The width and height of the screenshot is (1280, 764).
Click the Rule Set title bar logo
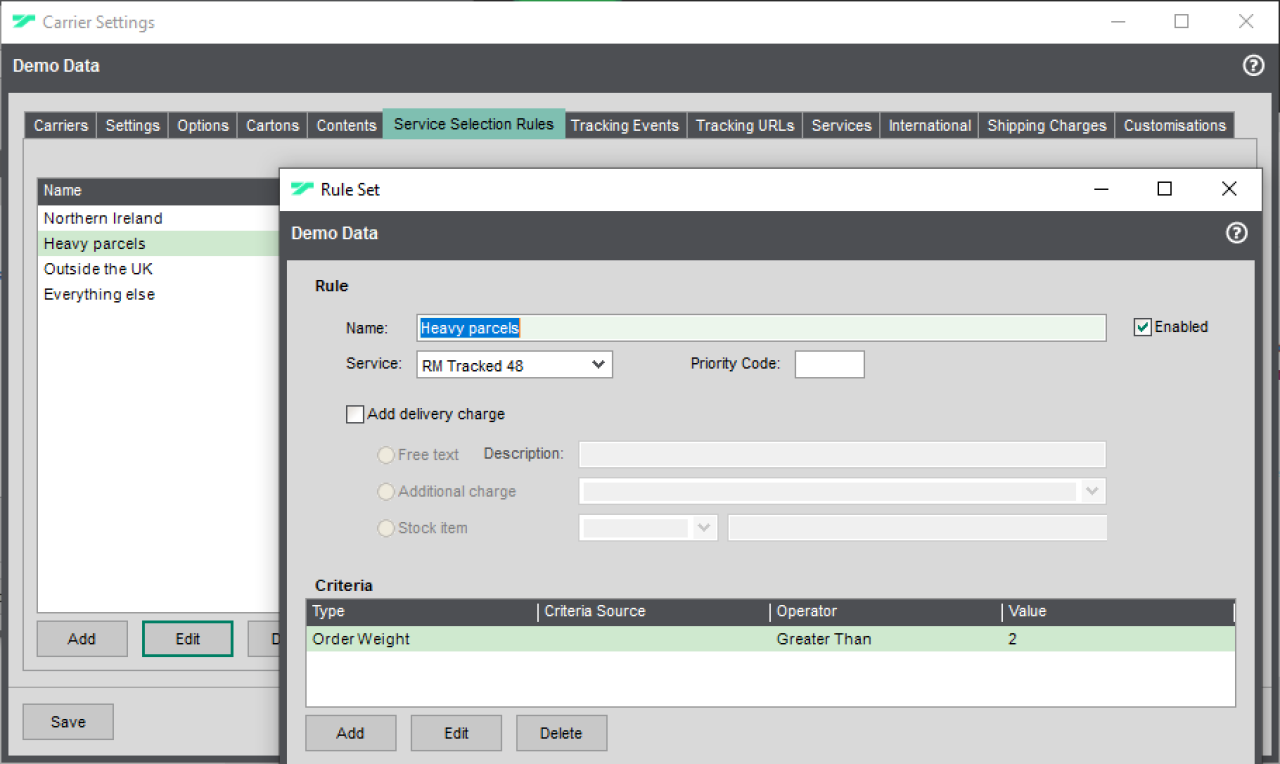302,189
